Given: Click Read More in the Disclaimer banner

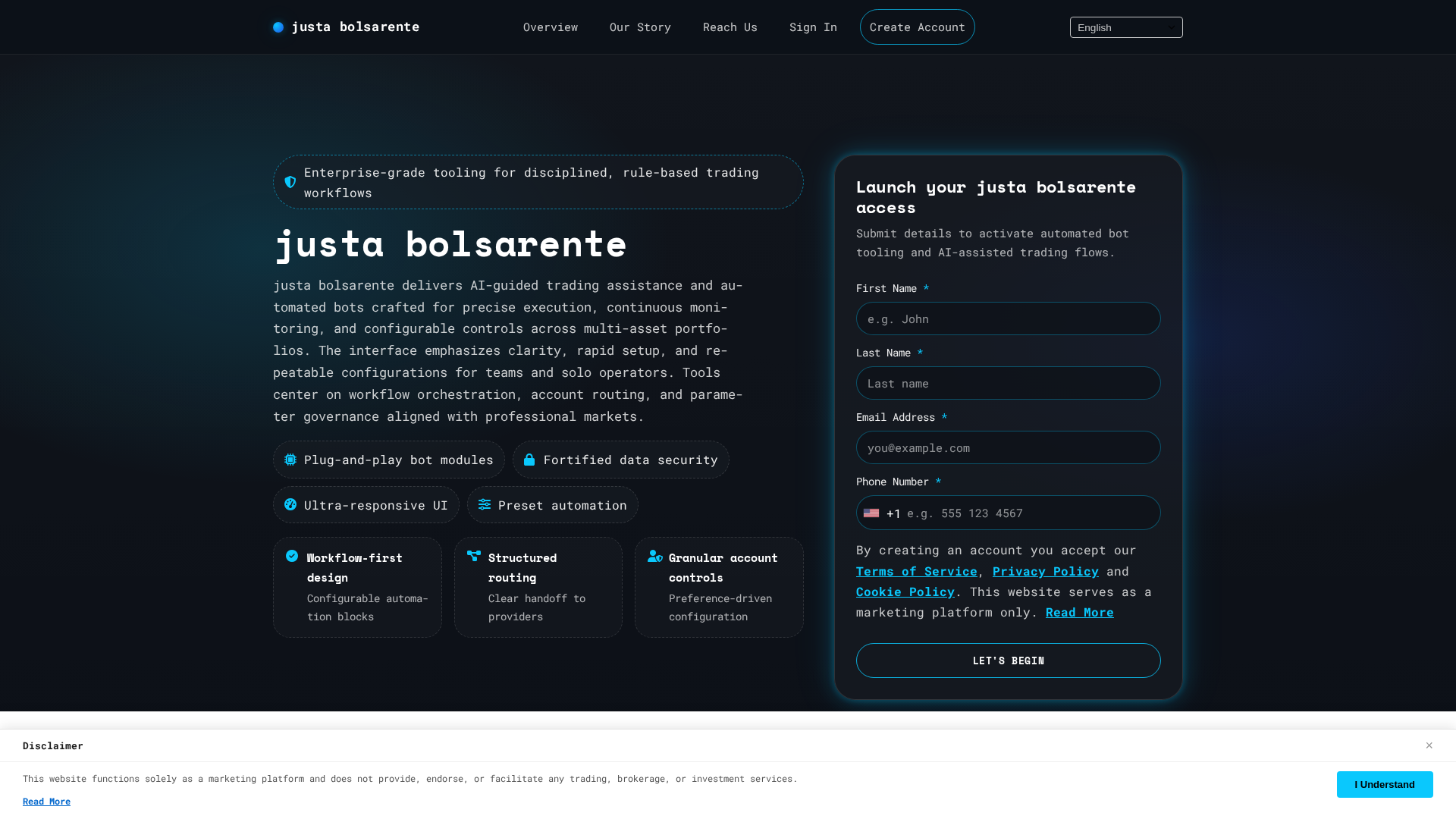Looking at the screenshot, I should (46, 802).
